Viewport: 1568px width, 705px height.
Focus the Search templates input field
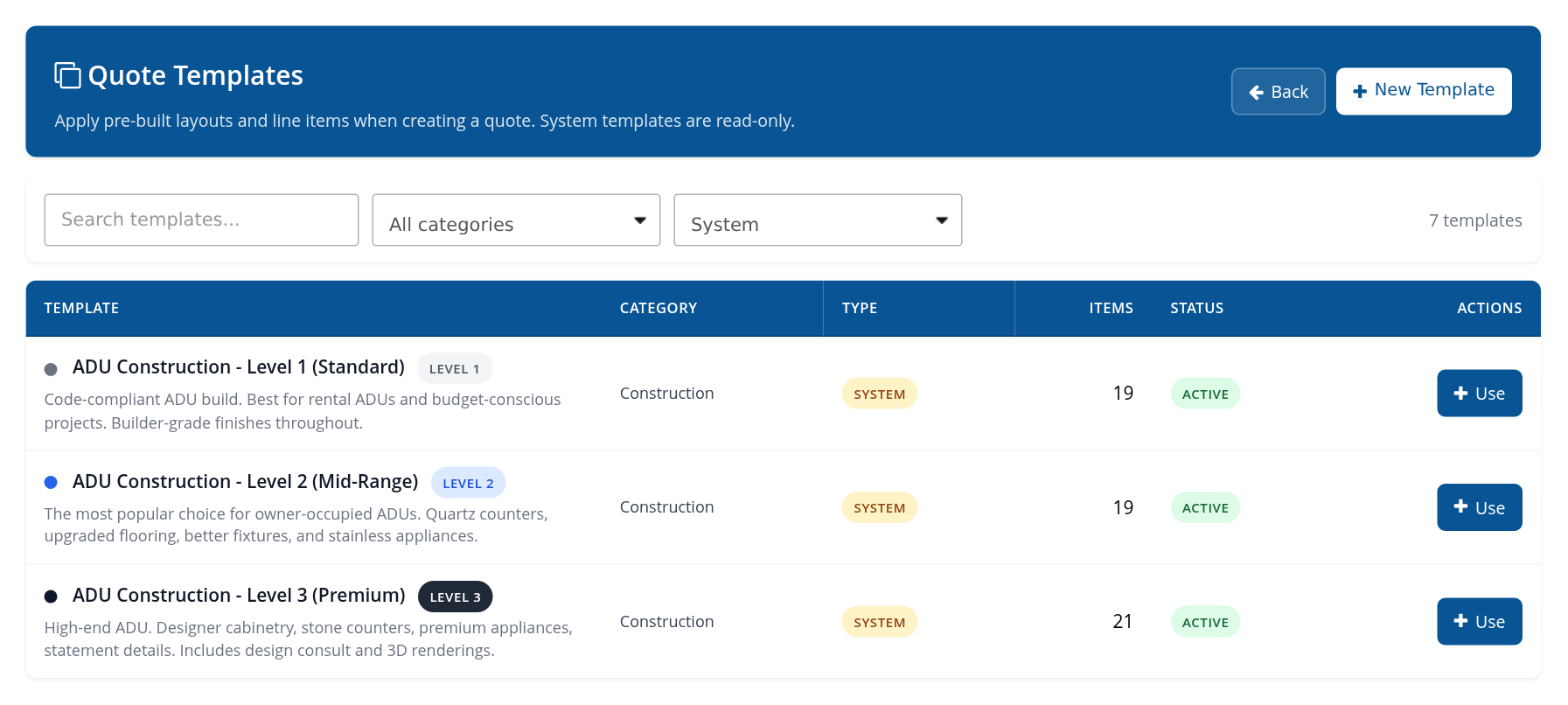click(201, 220)
